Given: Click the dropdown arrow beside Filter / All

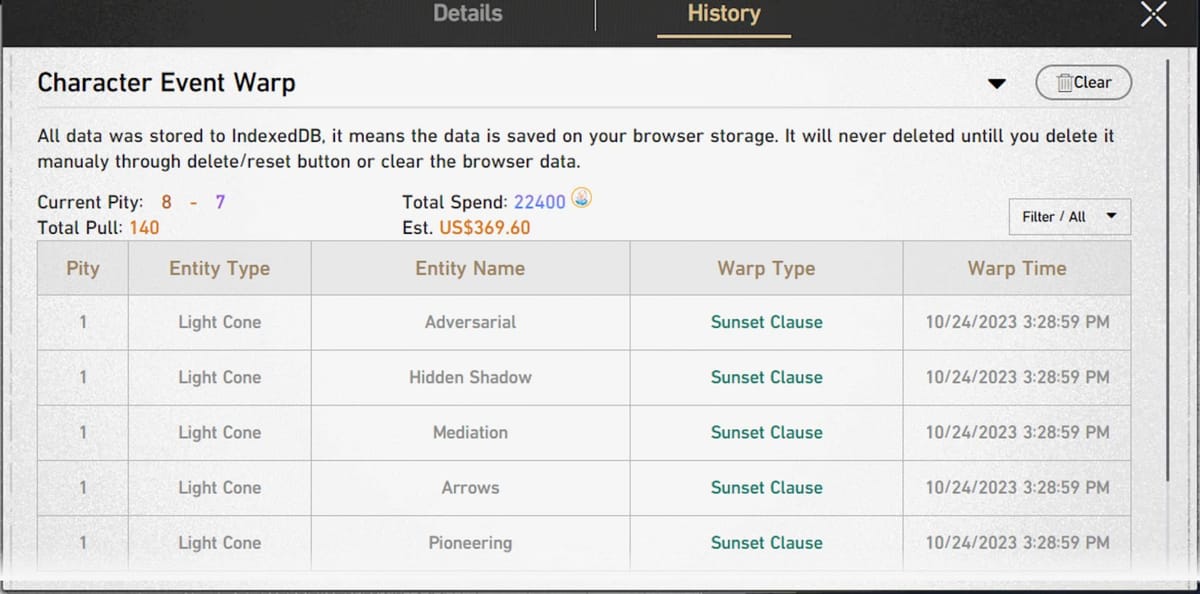Looking at the screenshot, I should pyautogui.click(x=1111, y=215).
